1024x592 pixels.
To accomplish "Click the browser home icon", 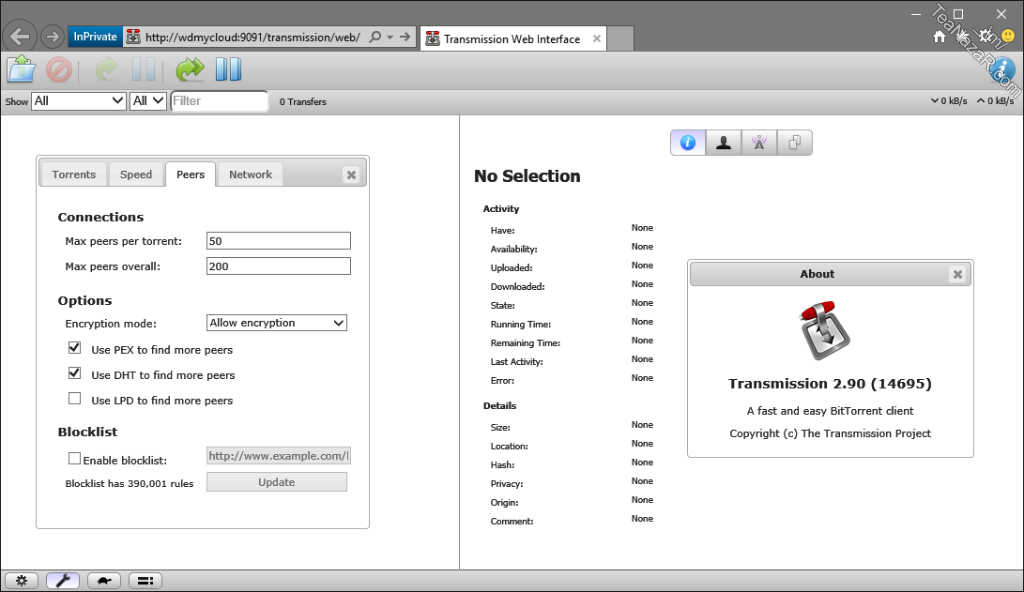I will [939, 37].
